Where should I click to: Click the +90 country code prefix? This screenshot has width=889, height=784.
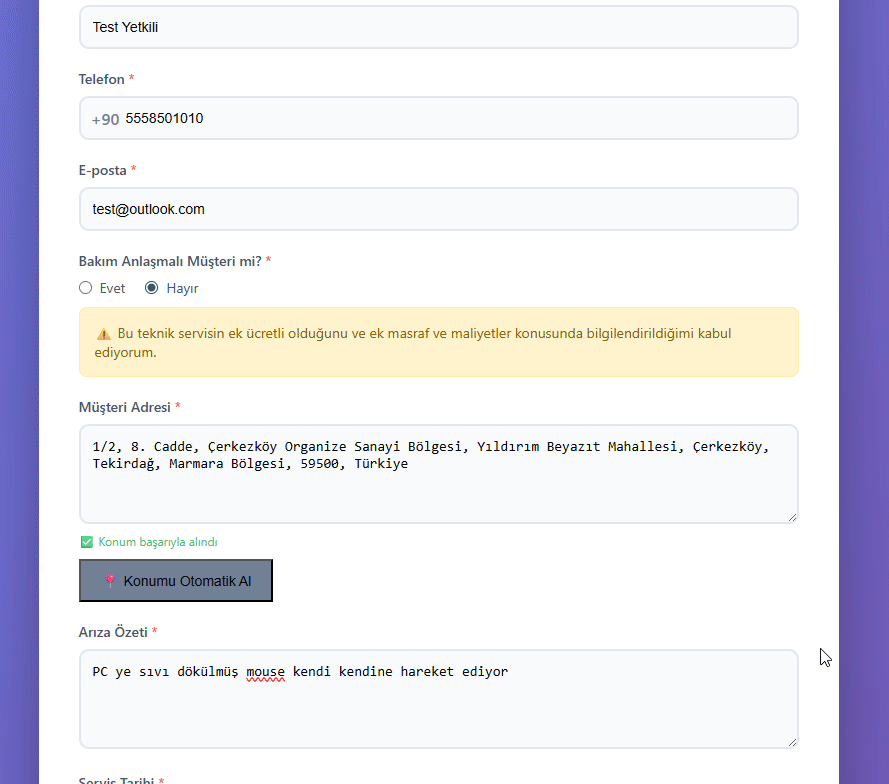click(x=105, y=119)
